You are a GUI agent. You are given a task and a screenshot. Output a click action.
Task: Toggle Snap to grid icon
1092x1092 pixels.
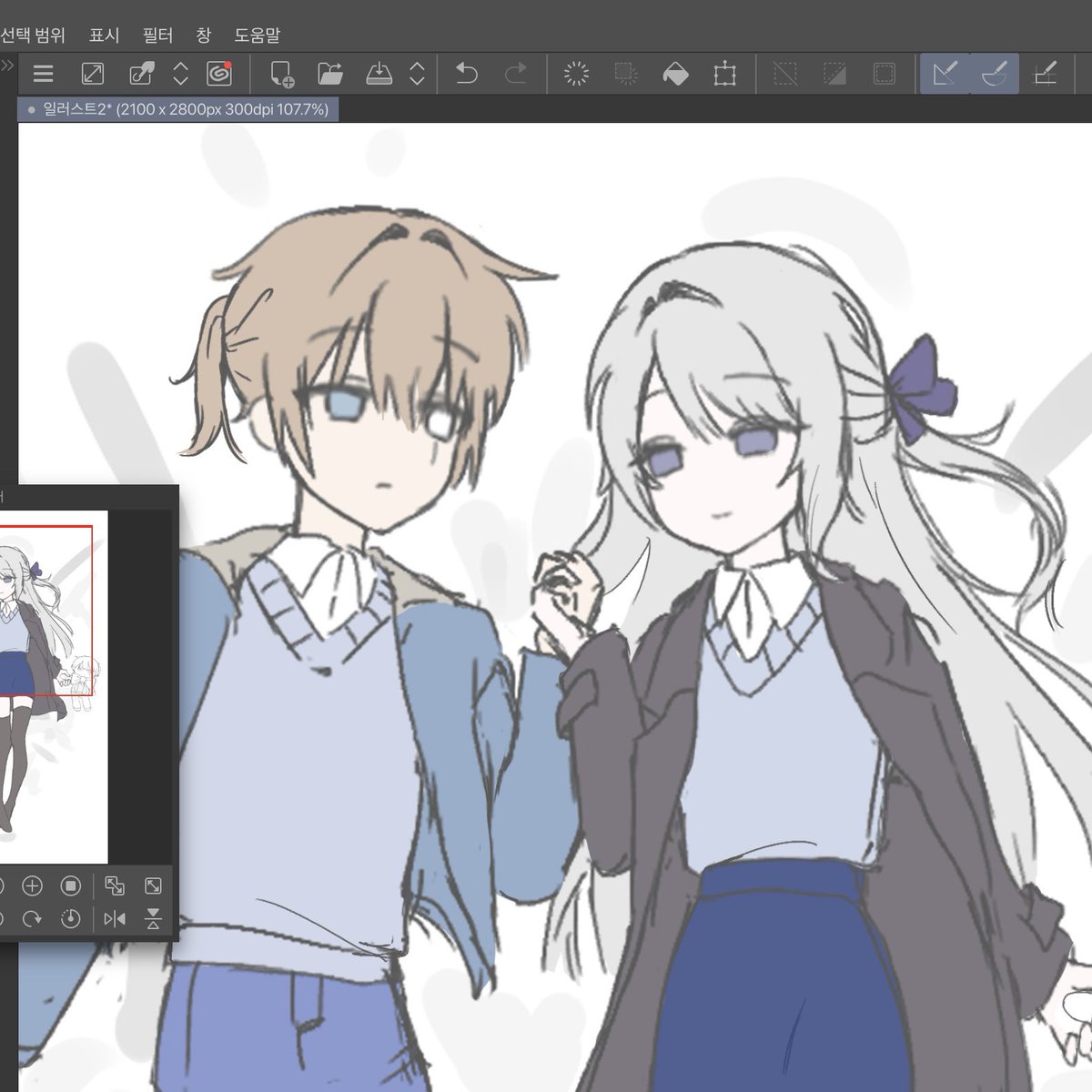coord(1046,74)
